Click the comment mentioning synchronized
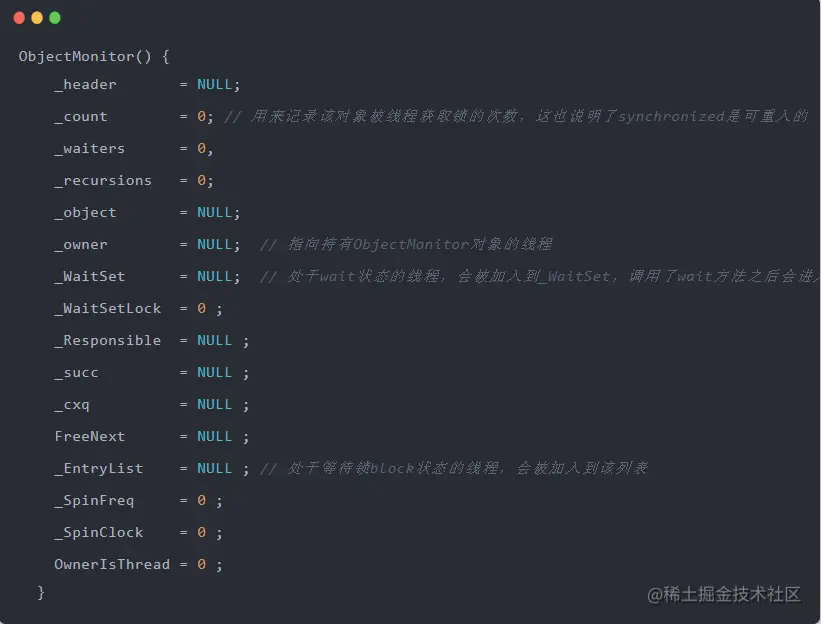This screenshot has width=821, height=624. [x=516, y=116]
